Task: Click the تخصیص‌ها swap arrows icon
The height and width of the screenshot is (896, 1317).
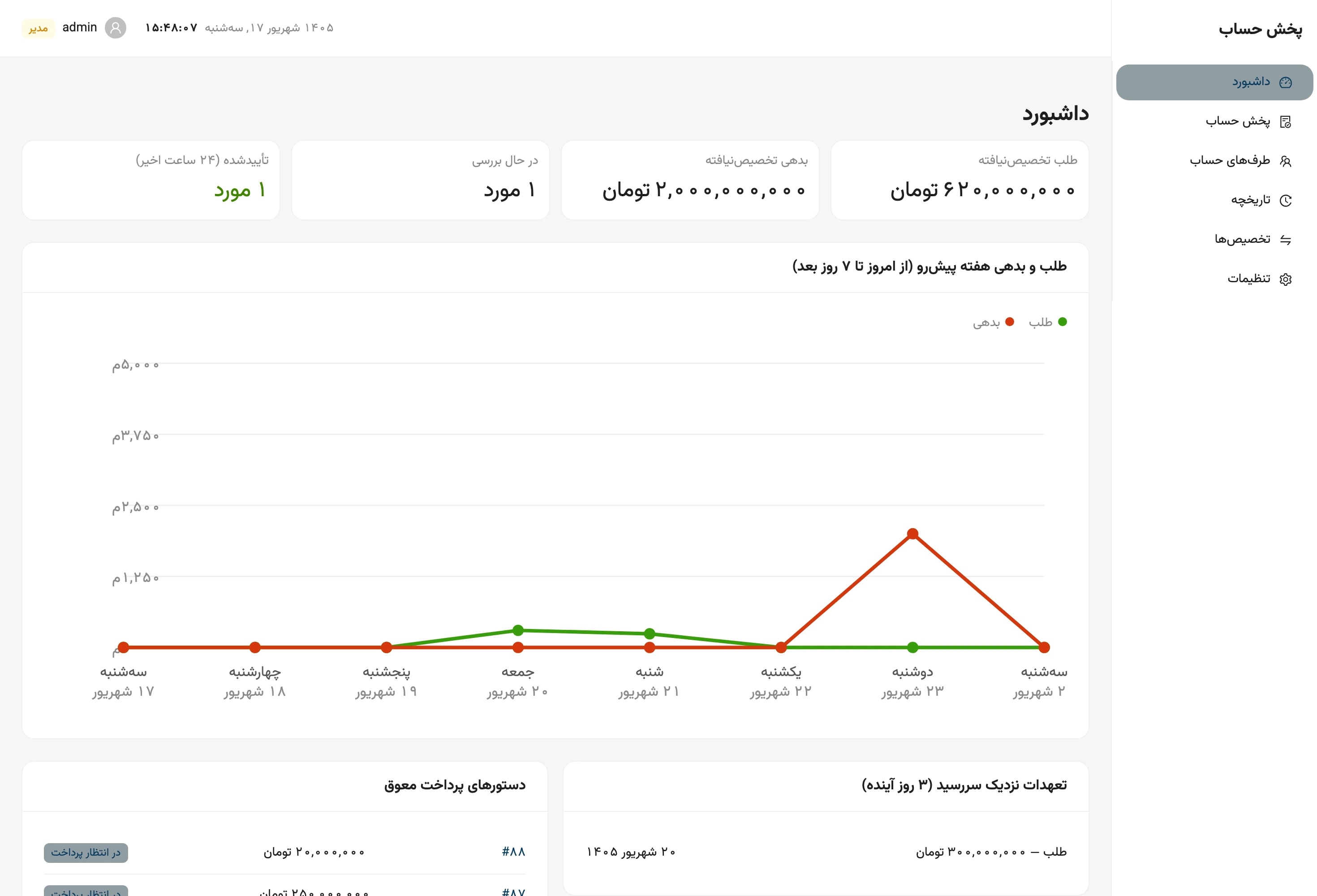Action: coord(1285,240)
